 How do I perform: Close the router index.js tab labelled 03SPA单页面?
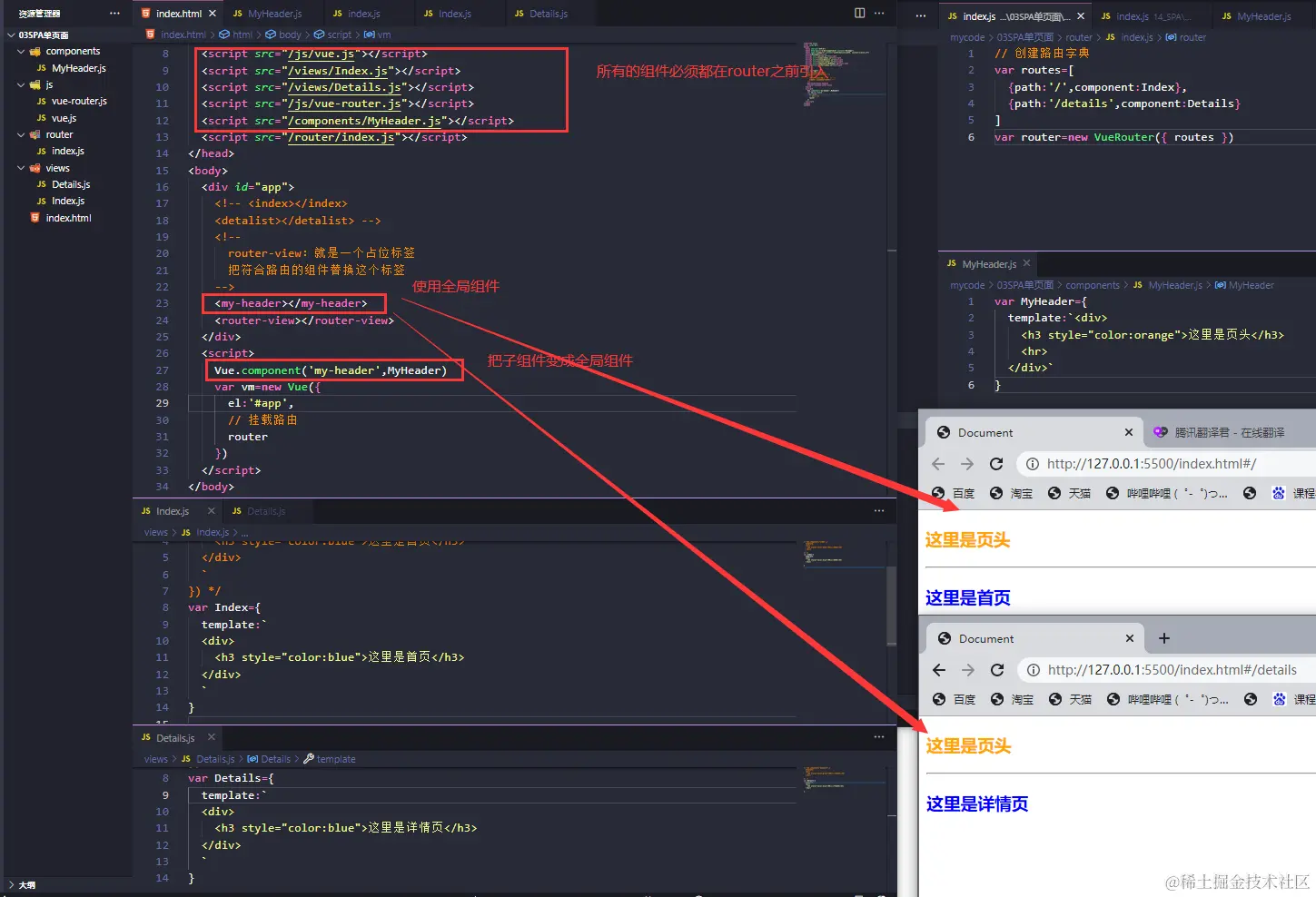pos(1081,16)
